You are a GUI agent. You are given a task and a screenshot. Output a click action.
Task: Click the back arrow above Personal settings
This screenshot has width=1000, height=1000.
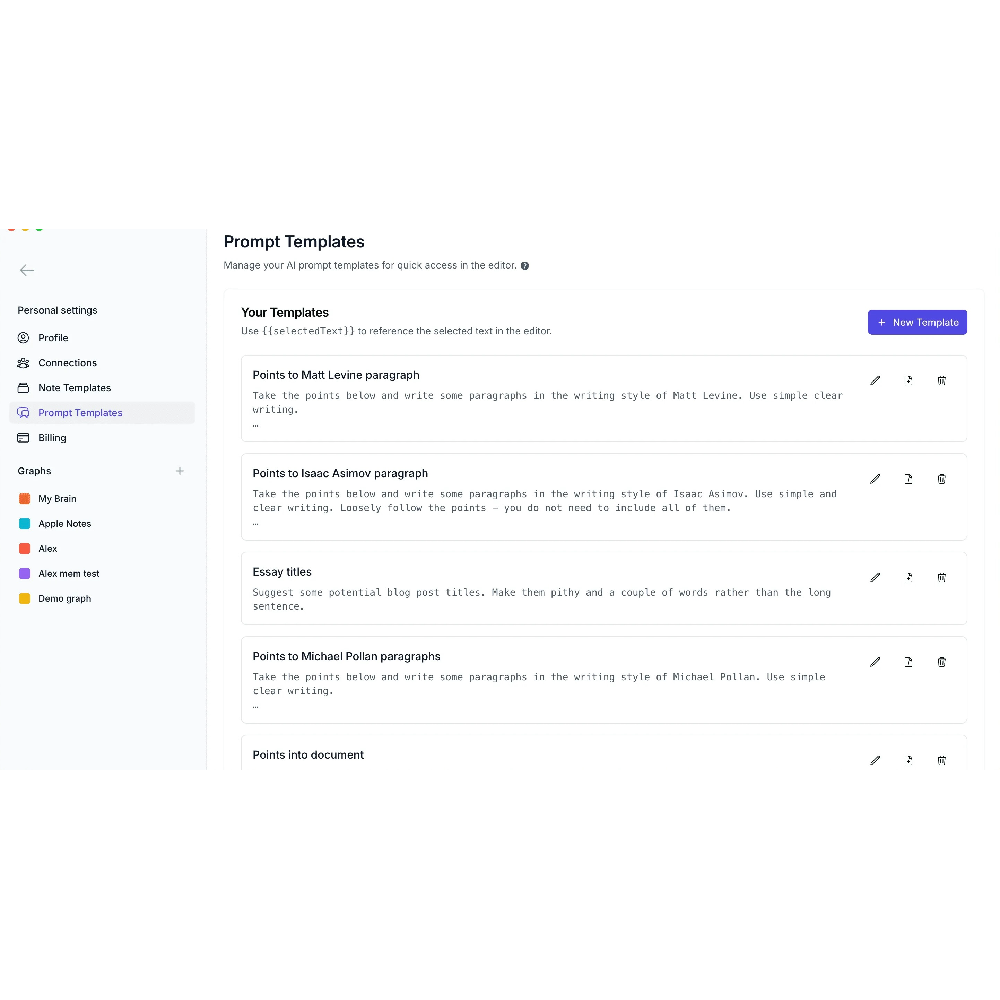tap(27, 270)
